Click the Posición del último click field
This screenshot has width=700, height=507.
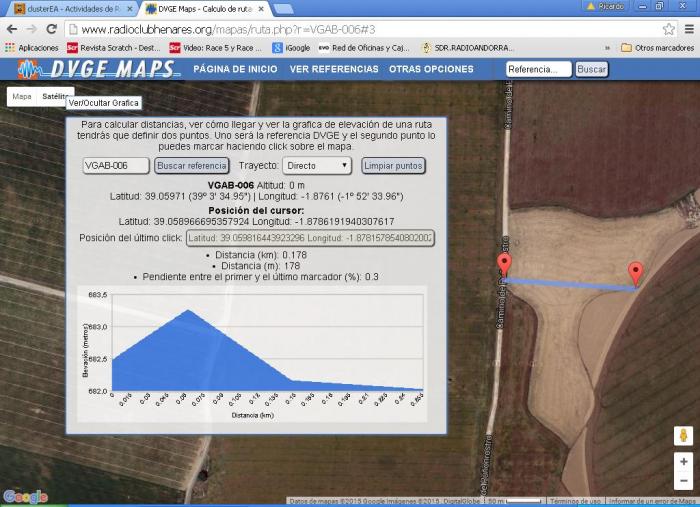click(310, 238)
